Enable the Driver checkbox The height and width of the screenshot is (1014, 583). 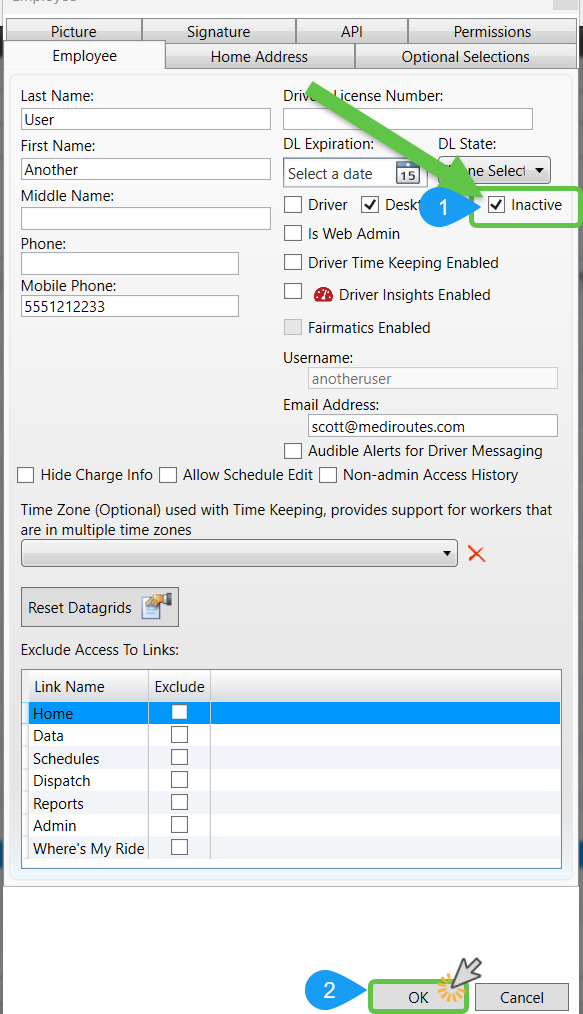(x=293, y=205)
